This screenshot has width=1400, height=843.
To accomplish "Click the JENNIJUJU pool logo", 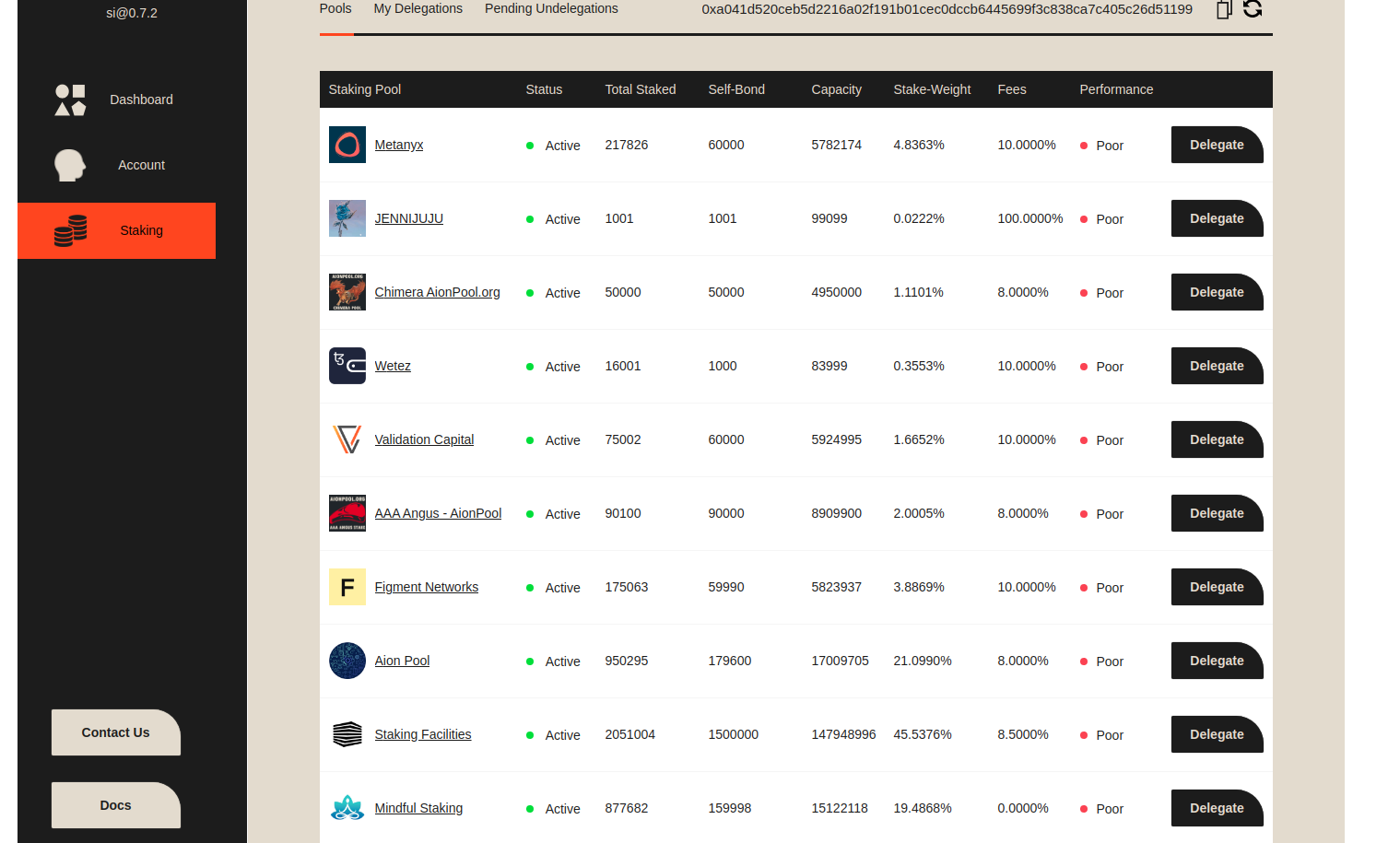I will tap(347, 218).
